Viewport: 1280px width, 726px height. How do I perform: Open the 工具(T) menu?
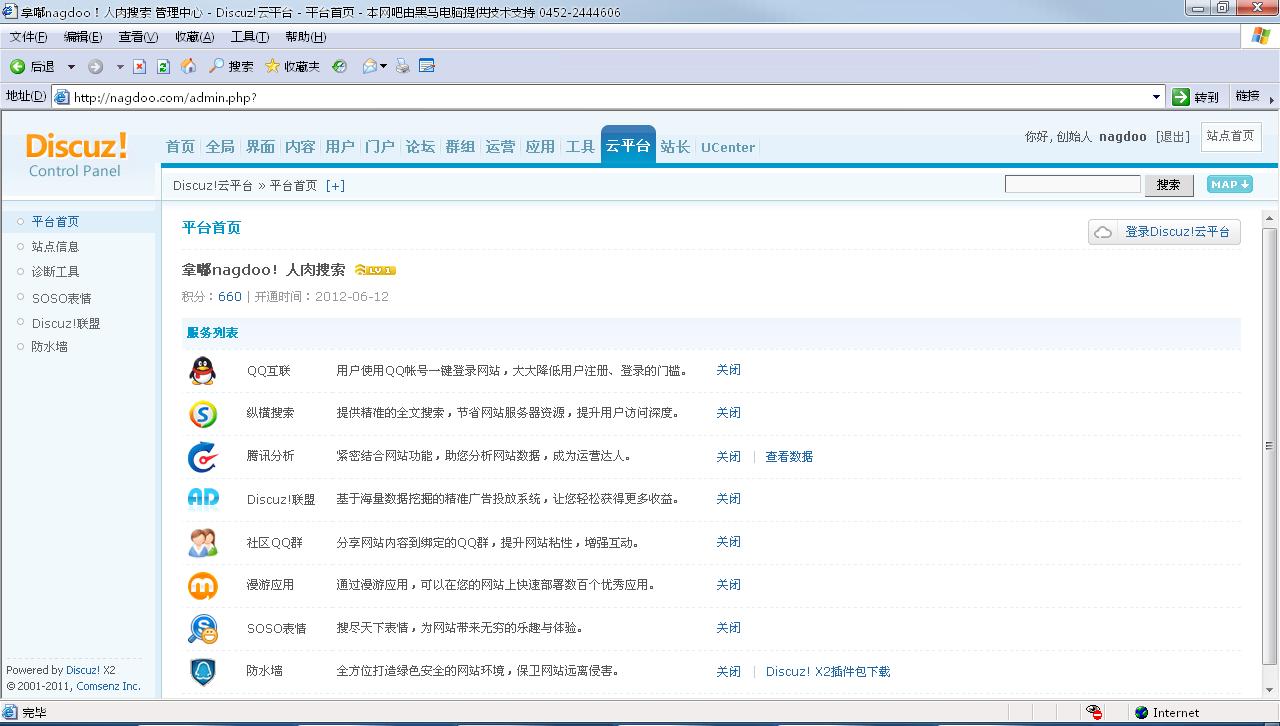coord(249,37)
